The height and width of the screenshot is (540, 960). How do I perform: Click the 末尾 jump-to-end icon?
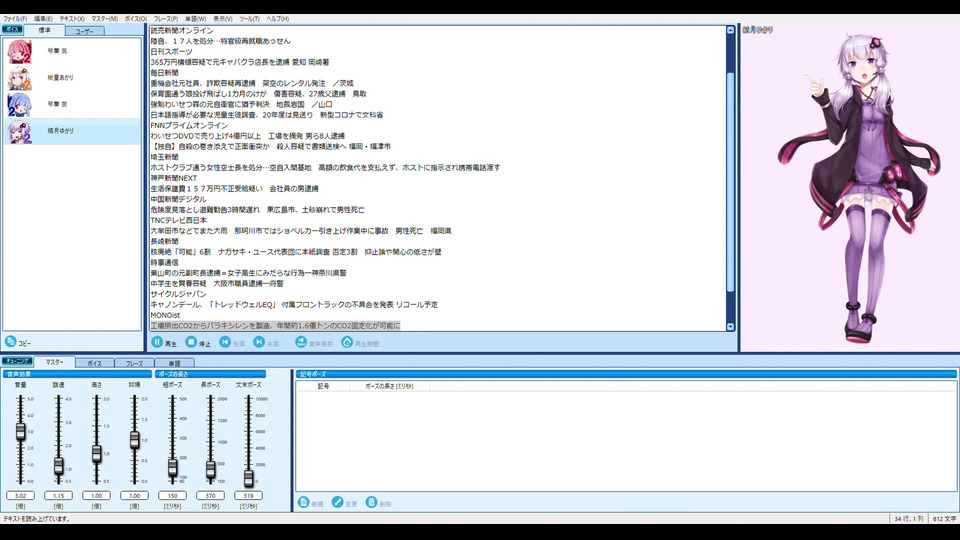click(260, 342)
